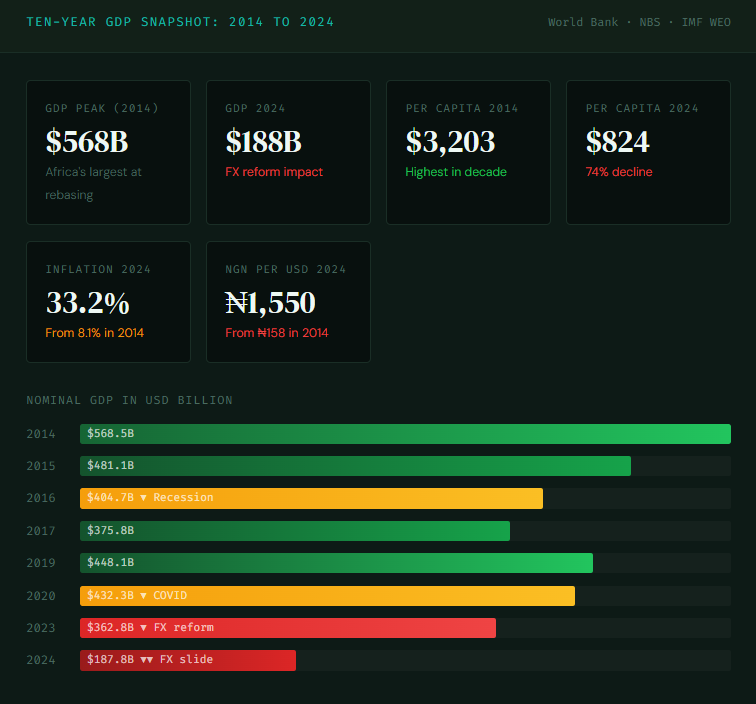
Task: Click the '2023' year label of the chart
Action: [x=41, y=628]
